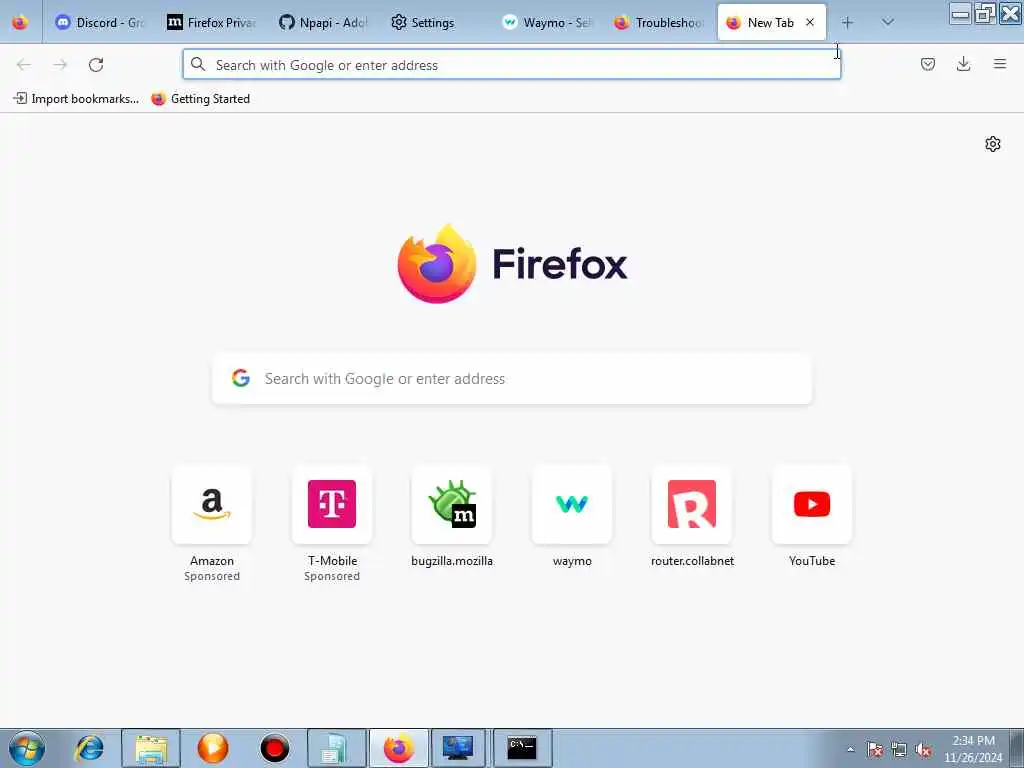Open the Firefox application menu
Image resolution: width=1024 pixels, height=768 pixels.
coord(1000,64)
